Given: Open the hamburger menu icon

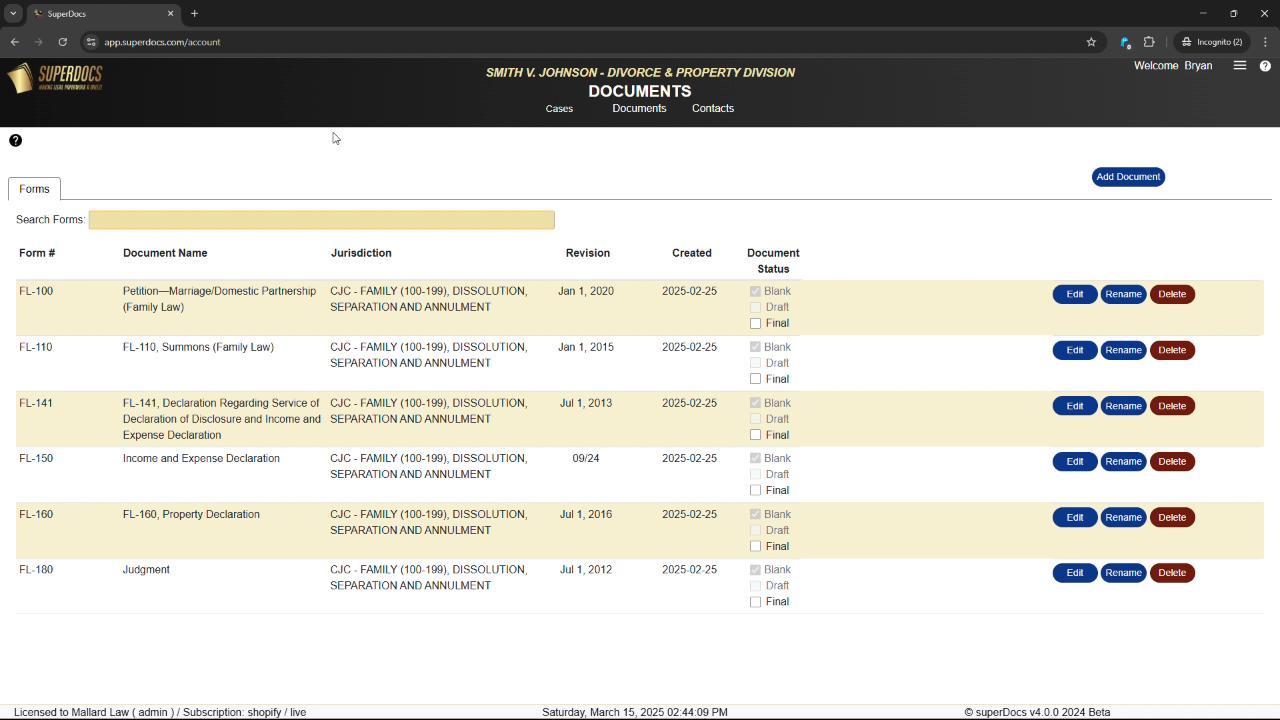Looking at the screenshot, I should coord(1240,66).
